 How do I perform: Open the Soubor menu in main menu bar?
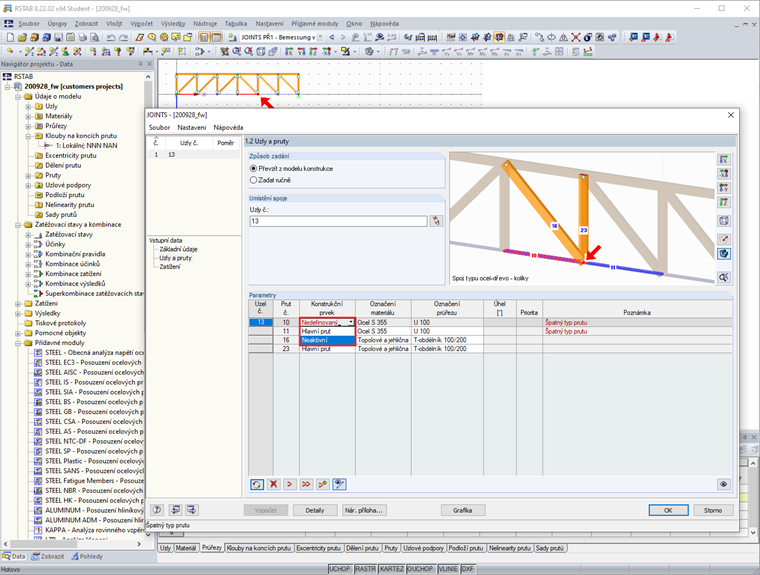tap(29, 23)
